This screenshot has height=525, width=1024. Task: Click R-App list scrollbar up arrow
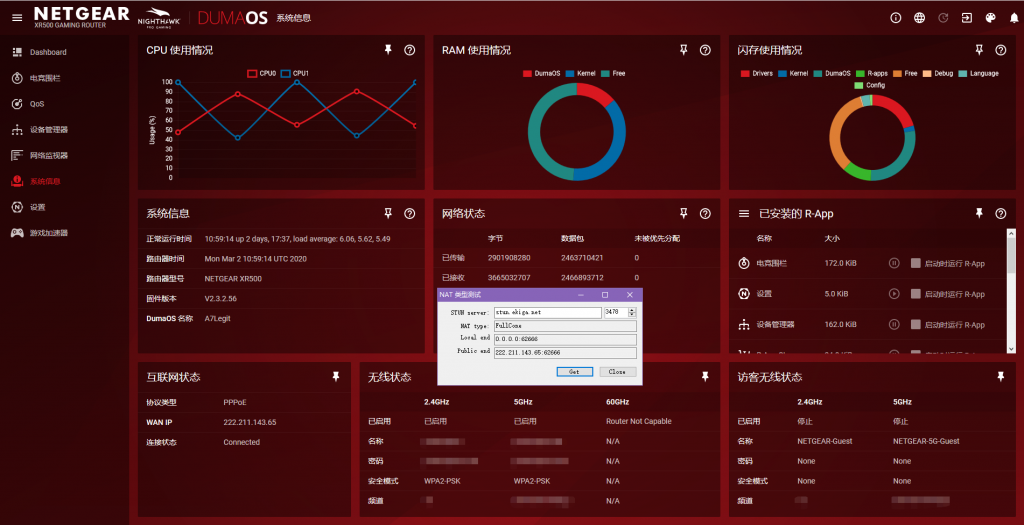pos(1011,232)
